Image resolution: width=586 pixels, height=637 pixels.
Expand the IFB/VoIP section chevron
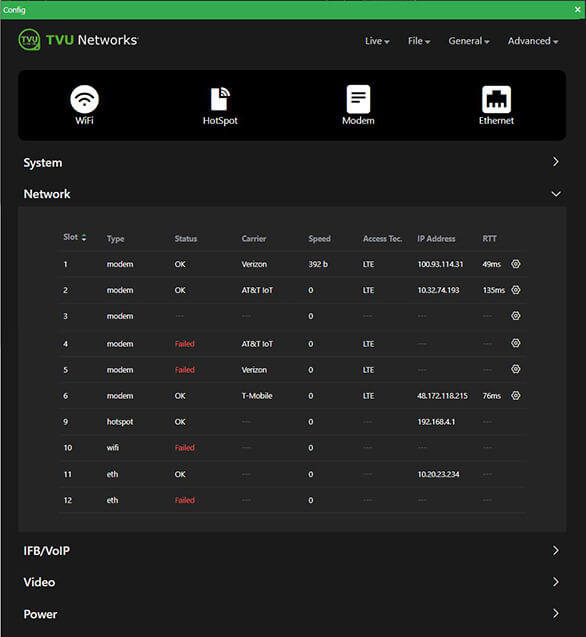click(x=556, y=550)
